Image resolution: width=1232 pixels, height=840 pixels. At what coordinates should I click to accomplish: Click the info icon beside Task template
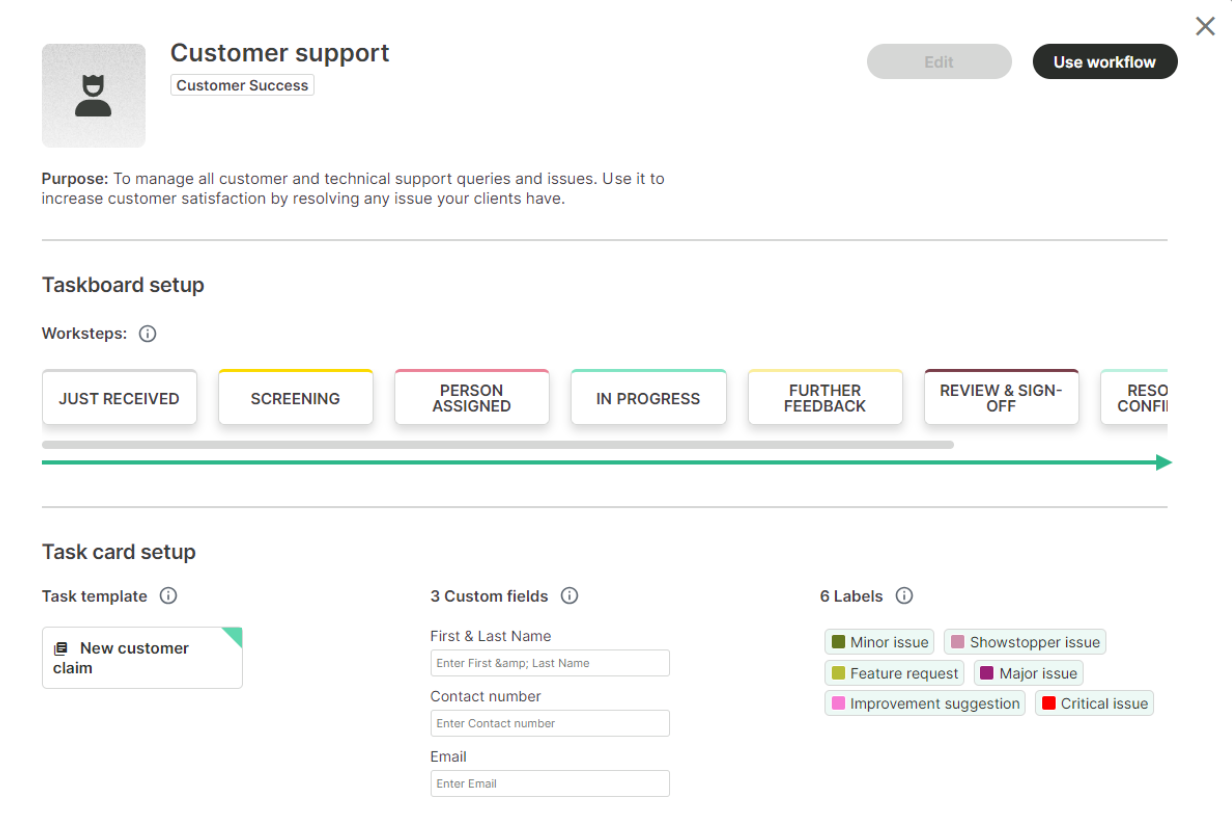(168, 596)
